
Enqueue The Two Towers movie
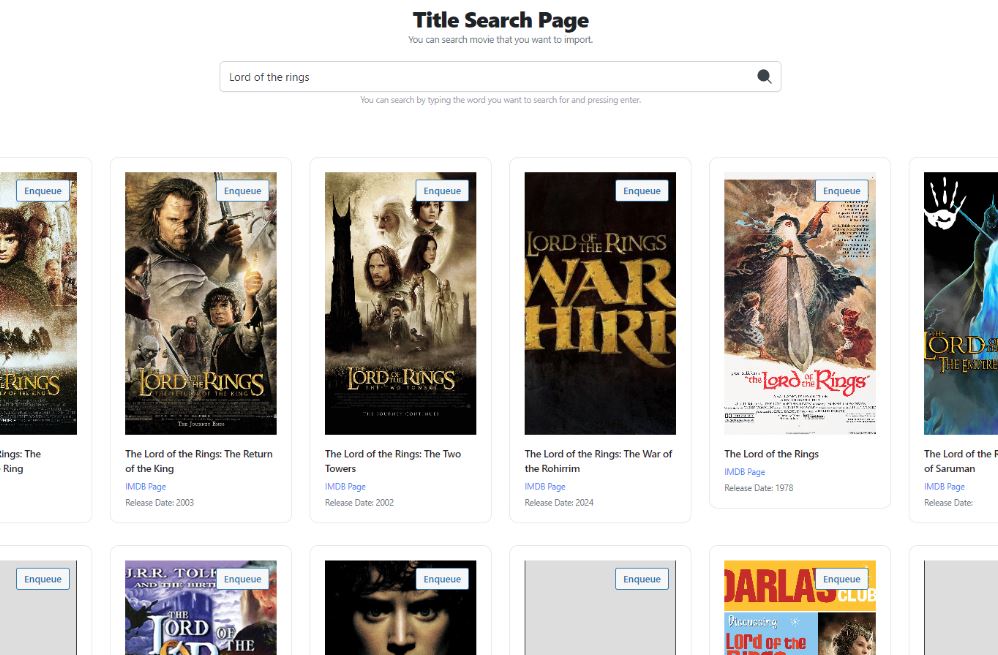(442, 191)
